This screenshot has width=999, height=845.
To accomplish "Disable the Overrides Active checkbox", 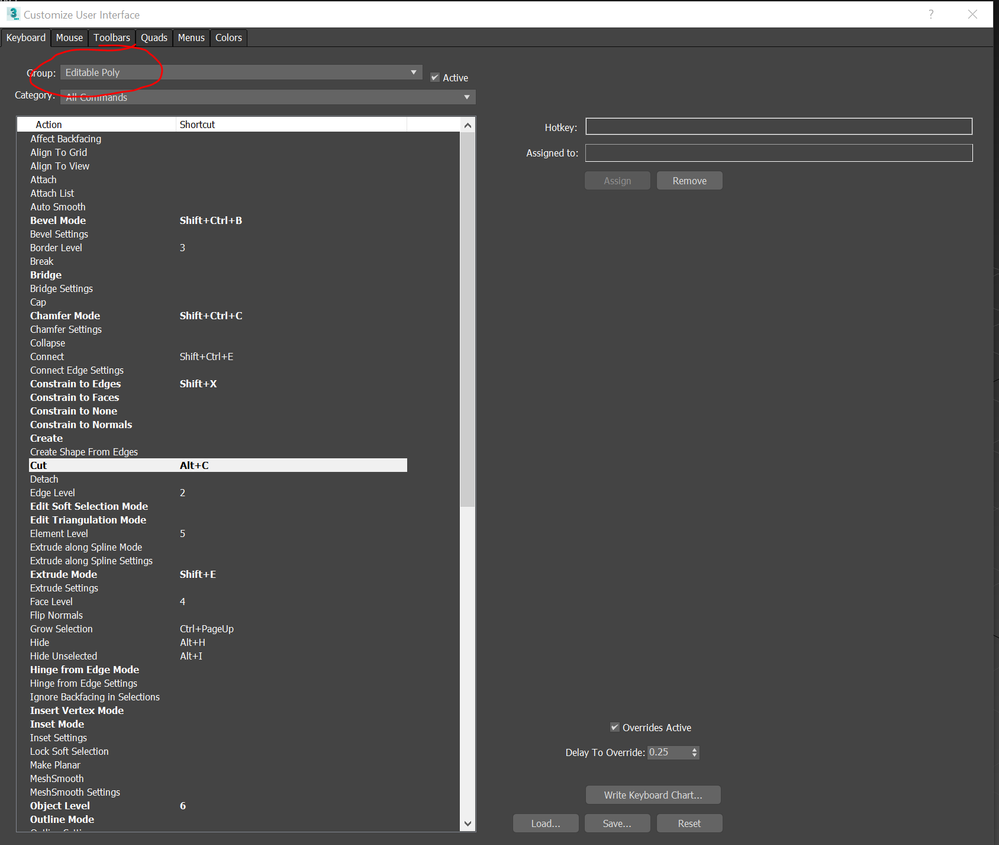I will tap(615, 727).
